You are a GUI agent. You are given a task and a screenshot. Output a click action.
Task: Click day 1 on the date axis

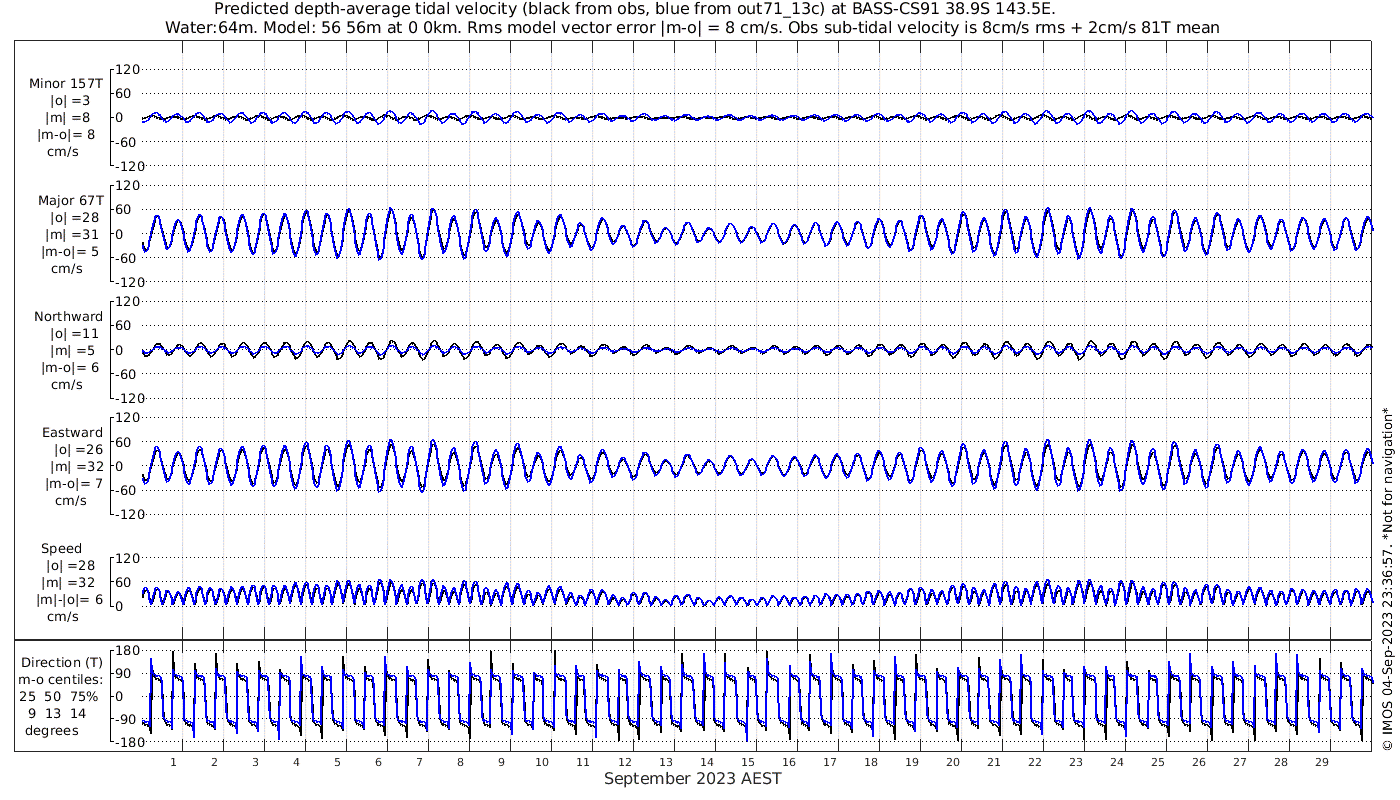pyautogui.click(x=173, y=762)
